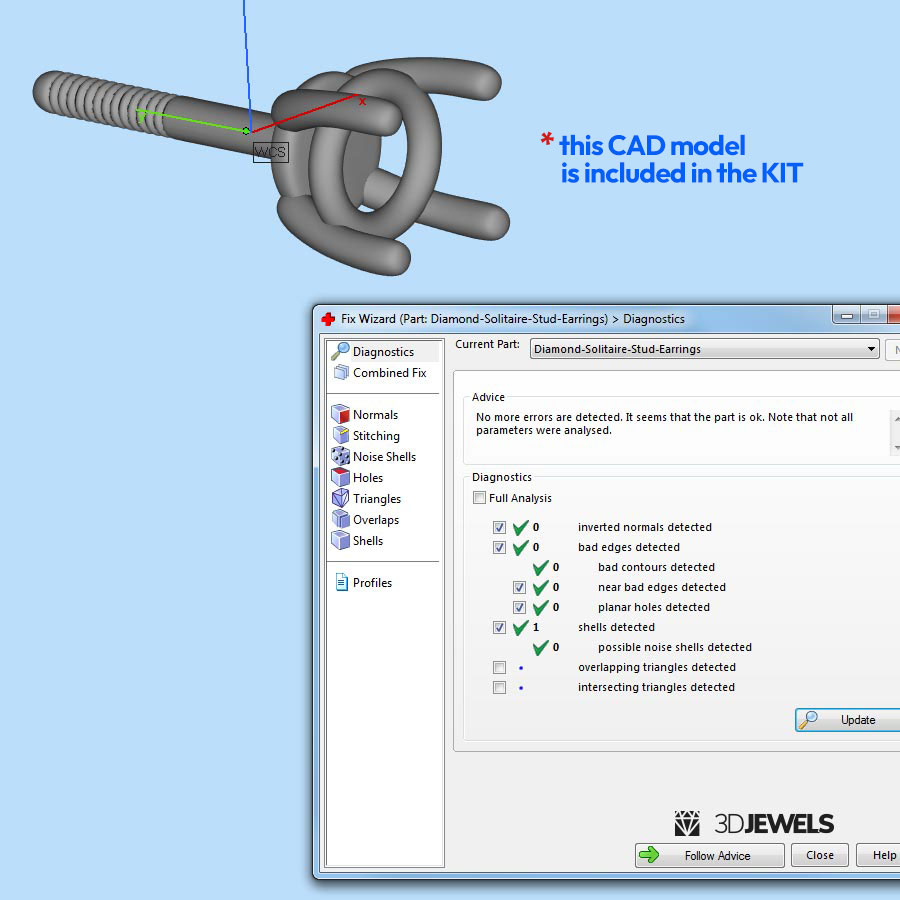Tick the intersecting triangles checkbox
Image resolution: width=900 pixels, height=900 pixels.
[500, 687]
